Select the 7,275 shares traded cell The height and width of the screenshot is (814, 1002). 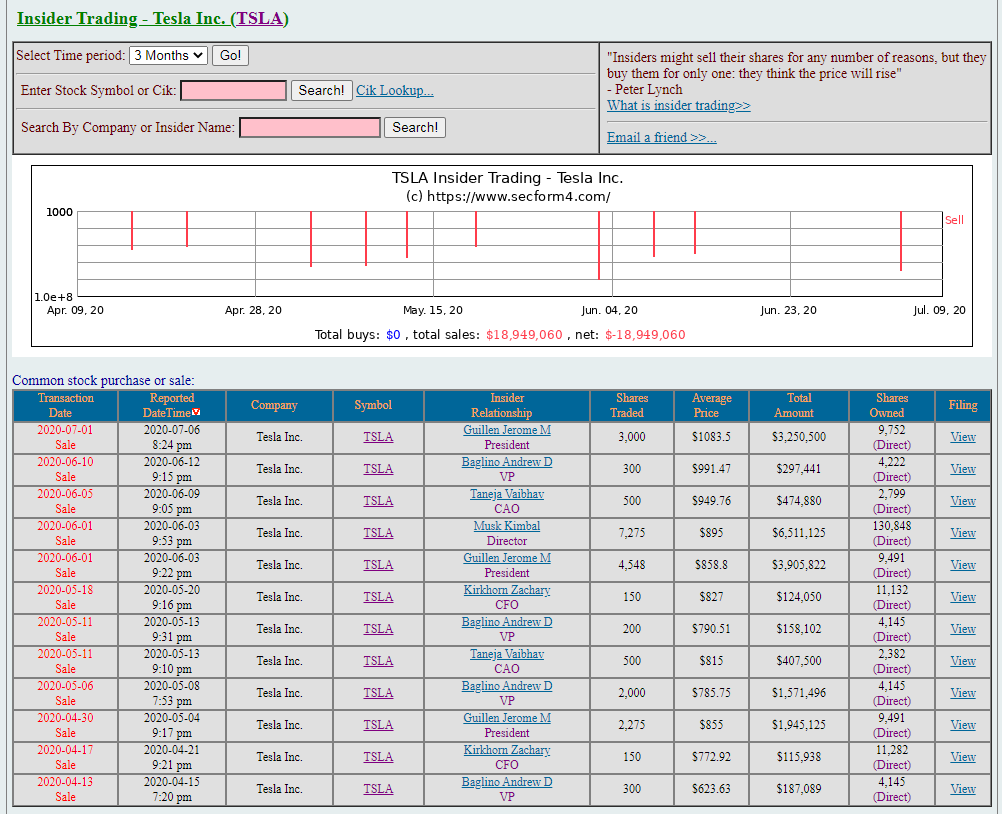pyautogui.click(x=631, y=533)
